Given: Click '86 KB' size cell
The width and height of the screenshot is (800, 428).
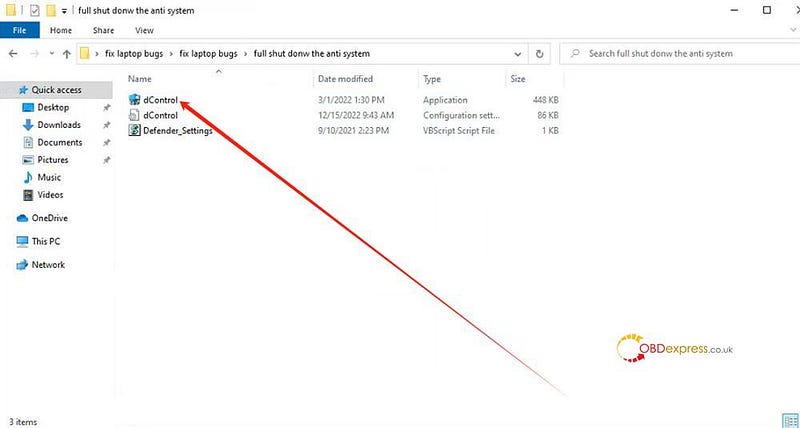Looking at the screenshot, I should pyautogui.click(x=548, y=115).
